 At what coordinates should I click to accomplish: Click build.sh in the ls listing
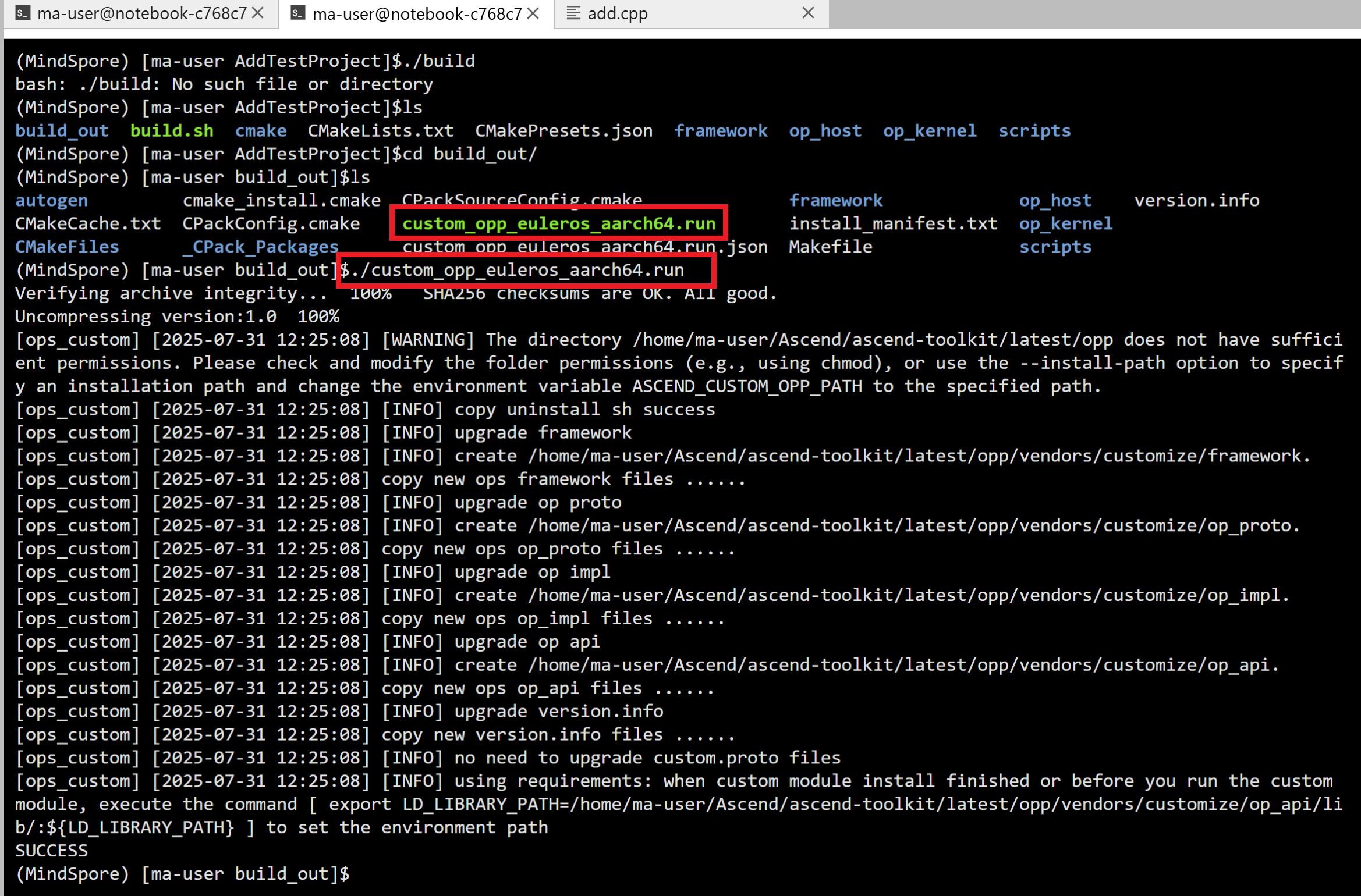172,130
